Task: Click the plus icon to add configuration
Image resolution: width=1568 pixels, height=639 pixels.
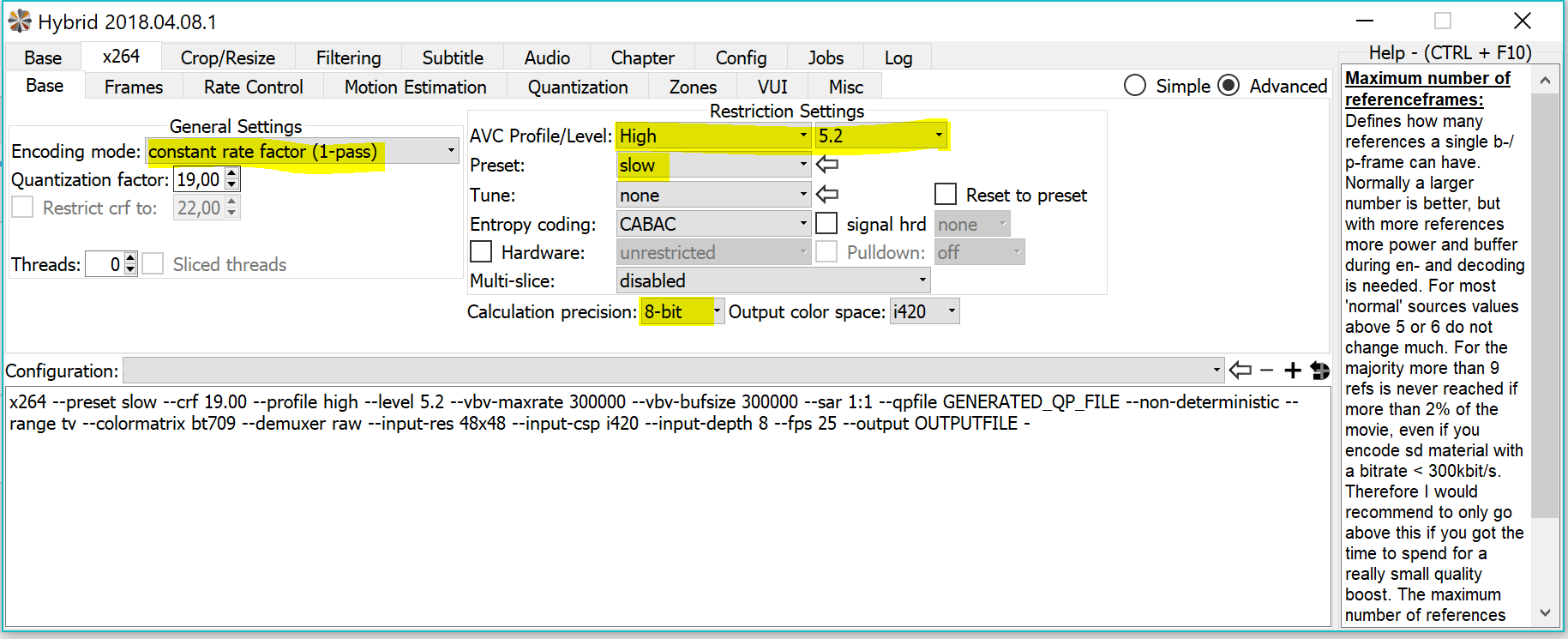Action: click(x=1293, y=371)
